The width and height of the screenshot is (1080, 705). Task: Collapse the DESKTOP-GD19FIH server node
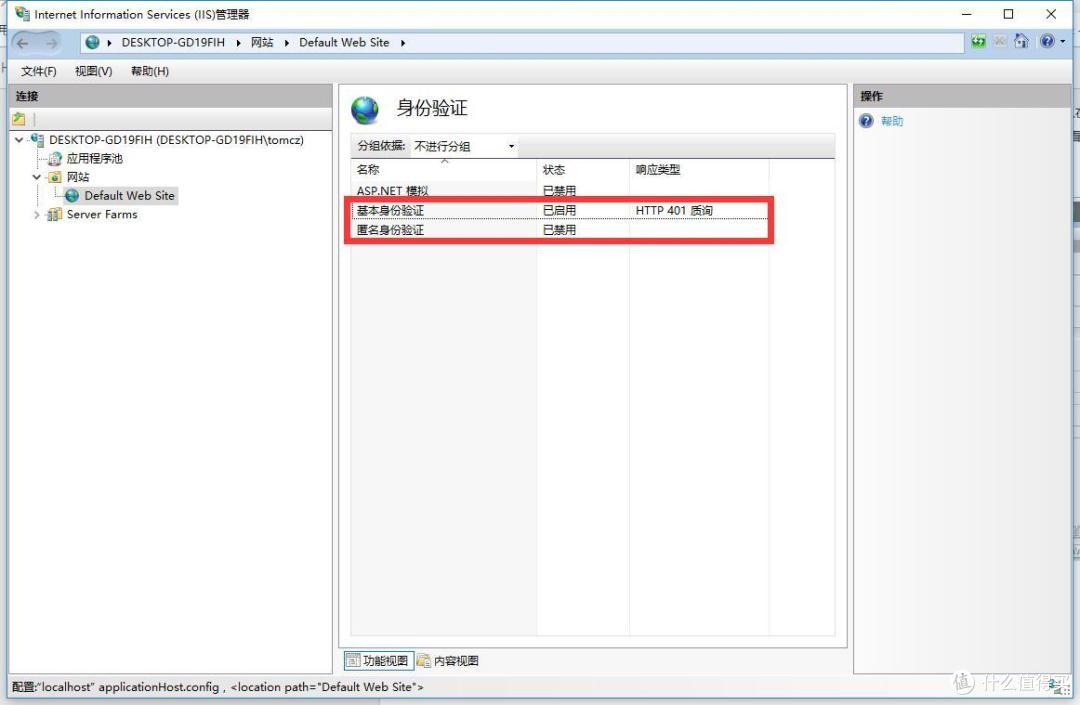click(x=19, y=140)
